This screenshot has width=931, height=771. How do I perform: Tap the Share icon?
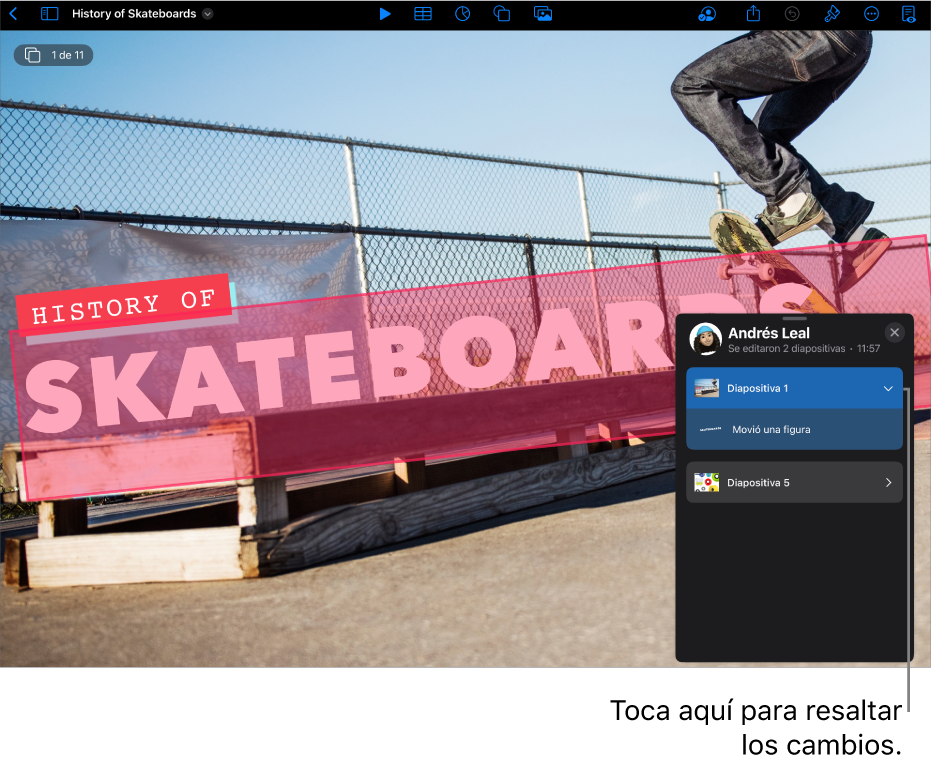coord(754,14)
